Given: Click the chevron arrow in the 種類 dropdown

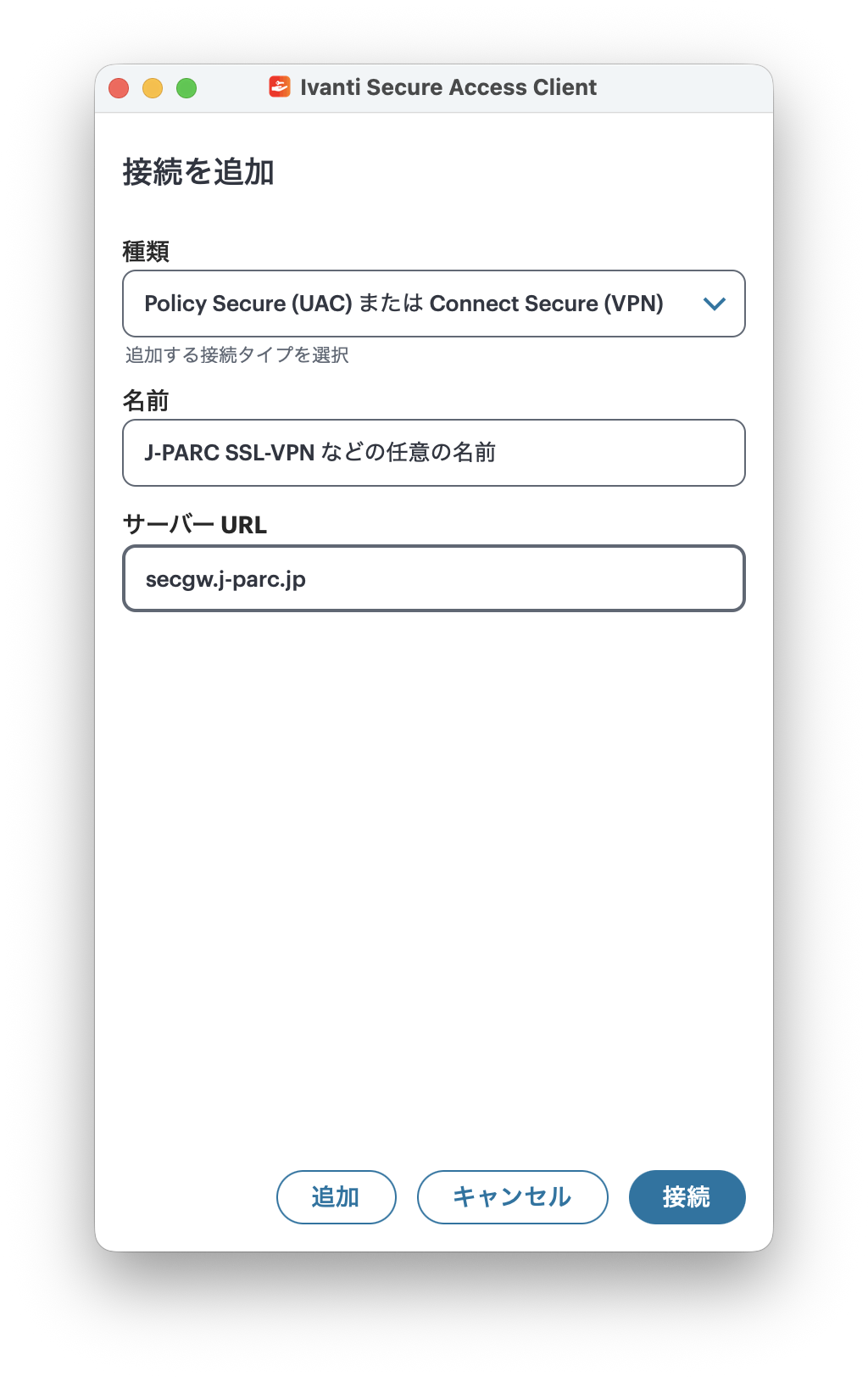Looking at the screenshot, I should (715, 304).
